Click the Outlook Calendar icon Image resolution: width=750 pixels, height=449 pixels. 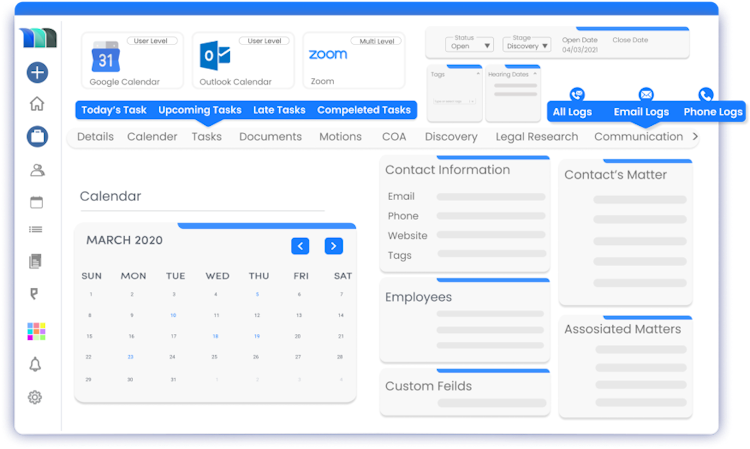[x=215, y=55]
